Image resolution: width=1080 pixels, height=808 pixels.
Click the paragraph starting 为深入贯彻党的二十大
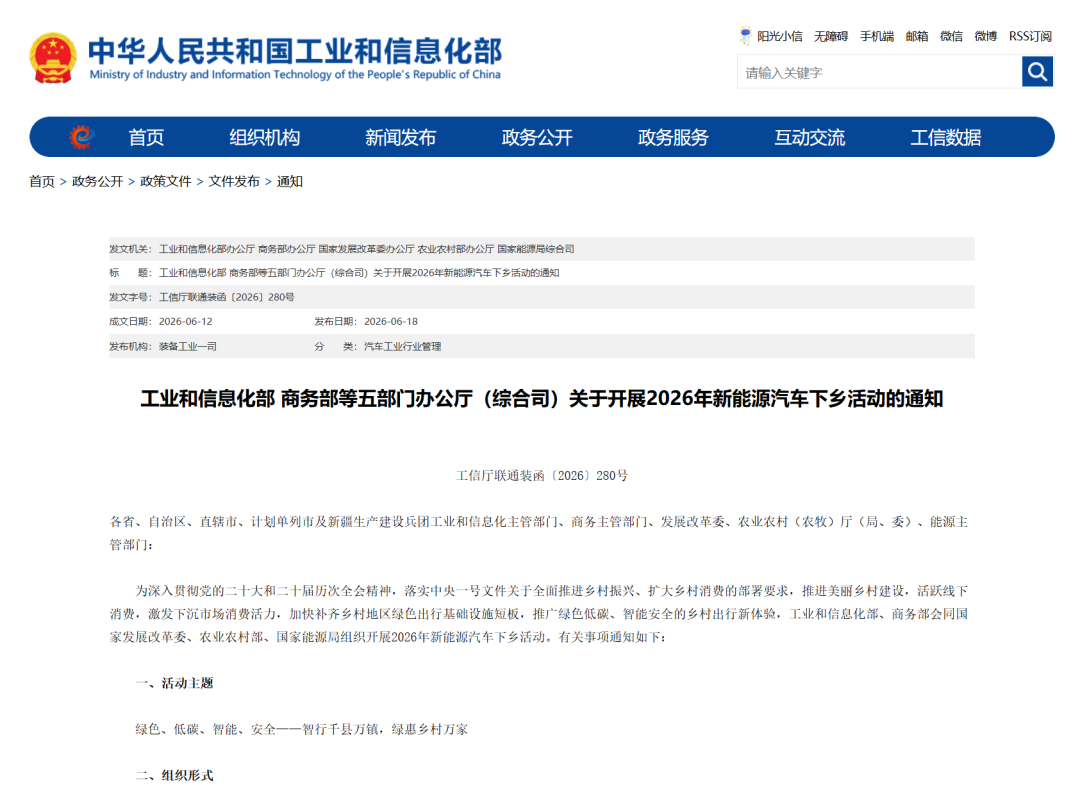tap(539, 614)
